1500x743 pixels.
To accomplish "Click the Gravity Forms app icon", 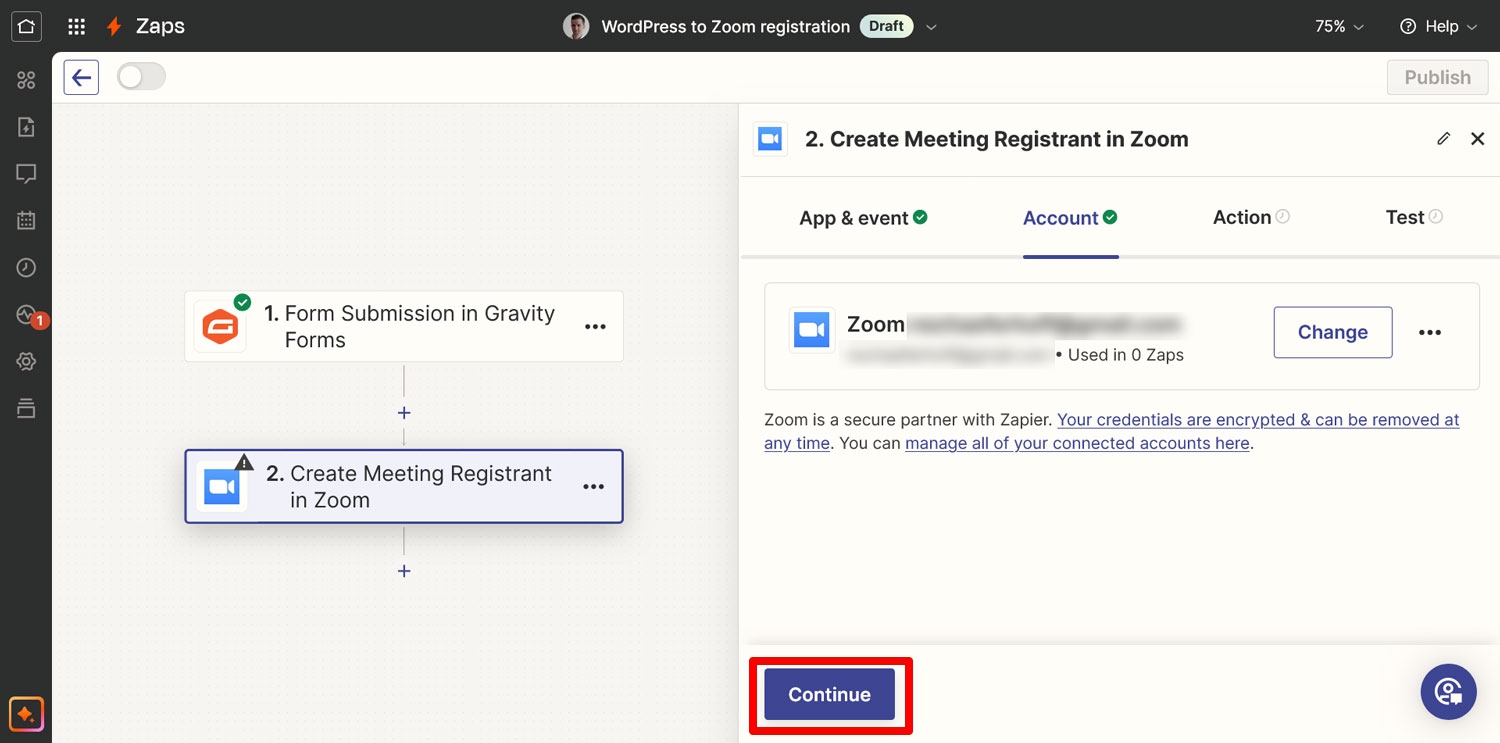I will coord(220,326).
